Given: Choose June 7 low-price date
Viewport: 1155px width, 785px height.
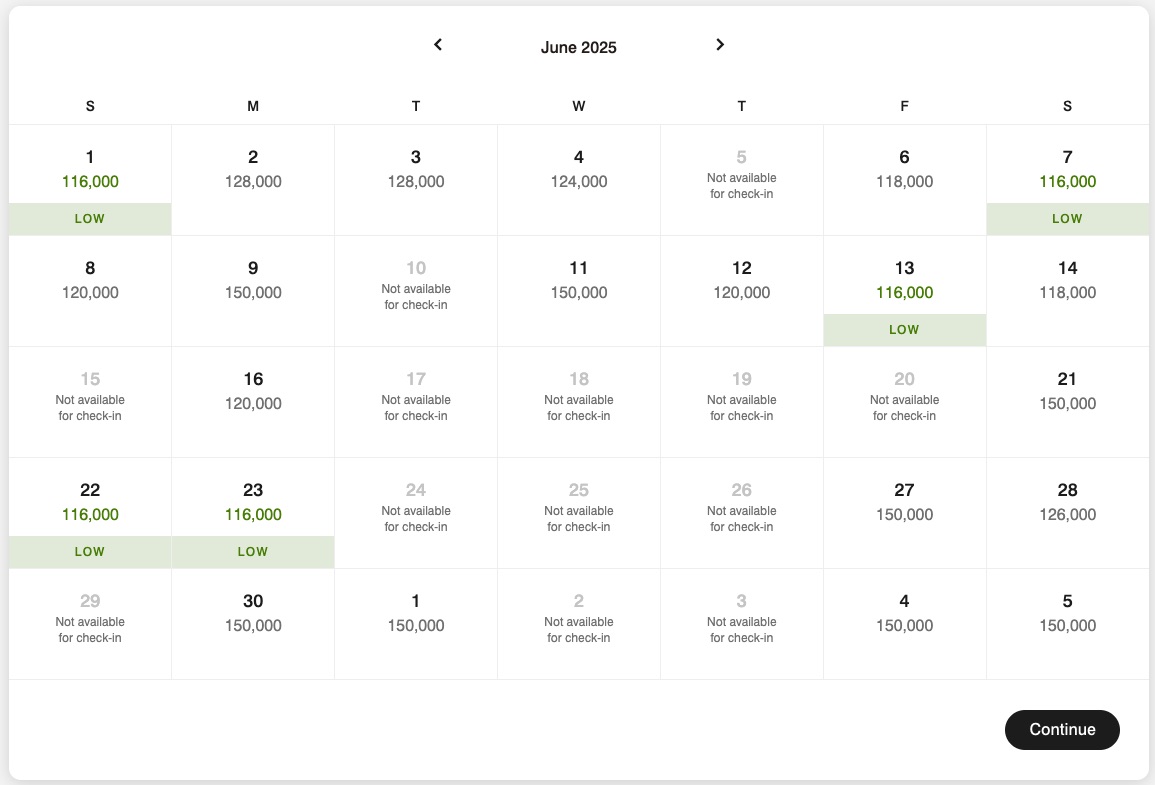Looking at the screenshot, I should (x=1067, y=180).
